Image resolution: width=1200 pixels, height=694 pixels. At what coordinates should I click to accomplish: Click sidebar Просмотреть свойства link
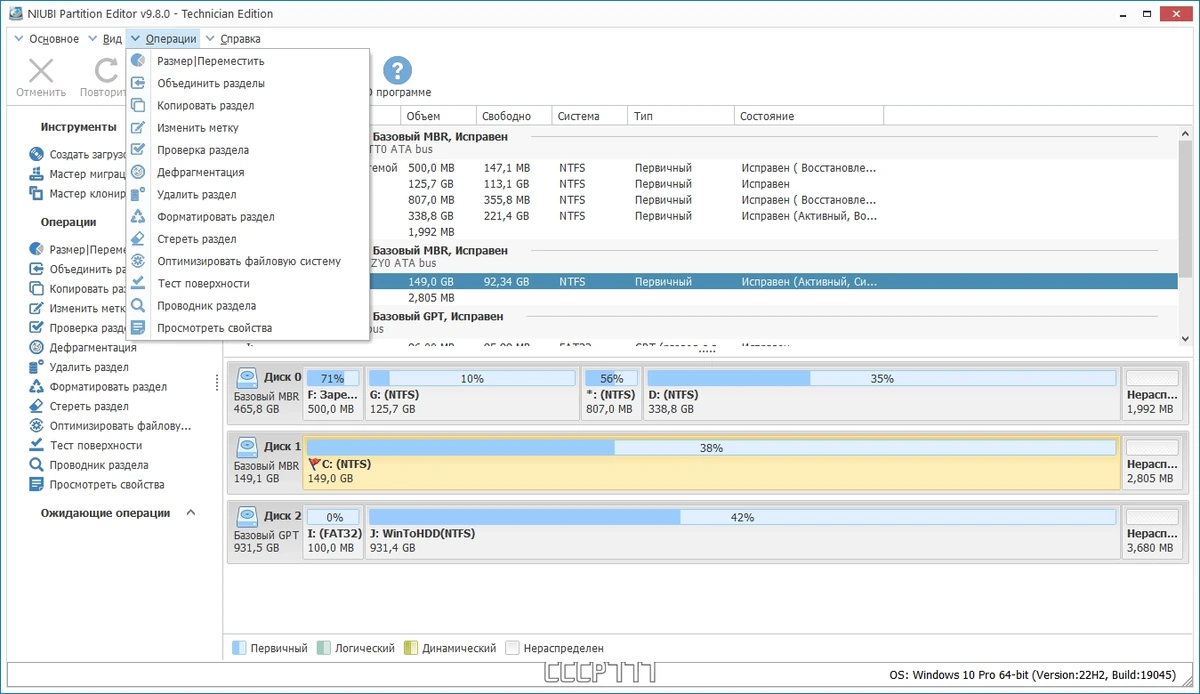pos(107,485)
